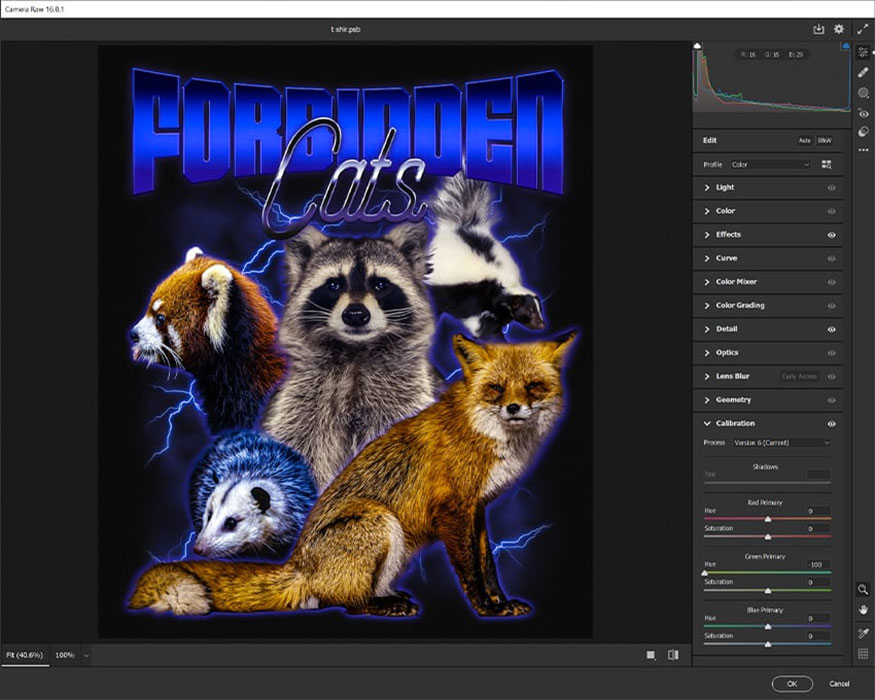Toggle the grid overlay icon
875x700 pixels.
[863, 654]
